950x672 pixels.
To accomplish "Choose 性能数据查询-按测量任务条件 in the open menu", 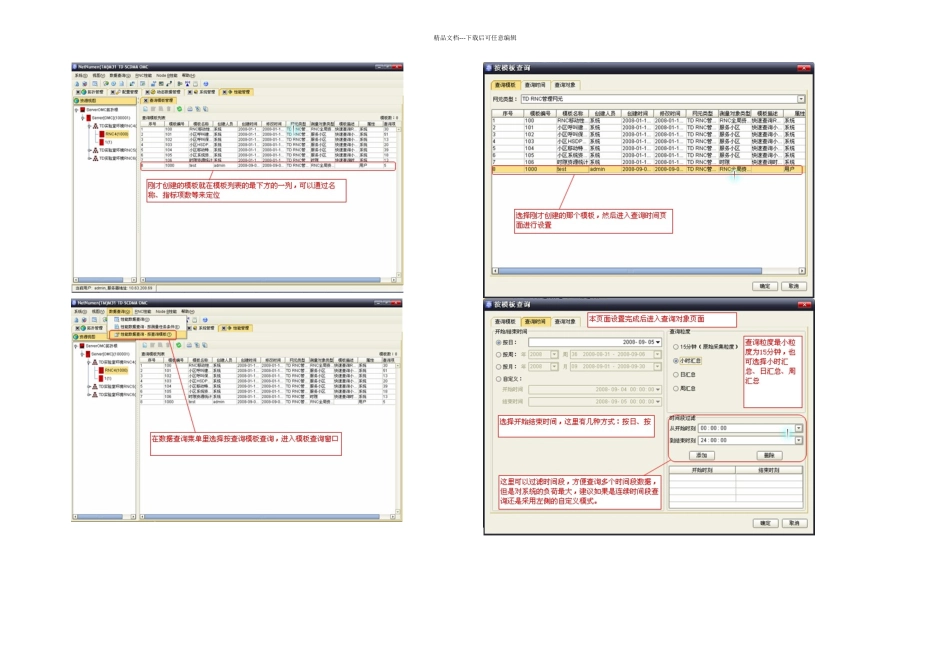I will 146,327.
